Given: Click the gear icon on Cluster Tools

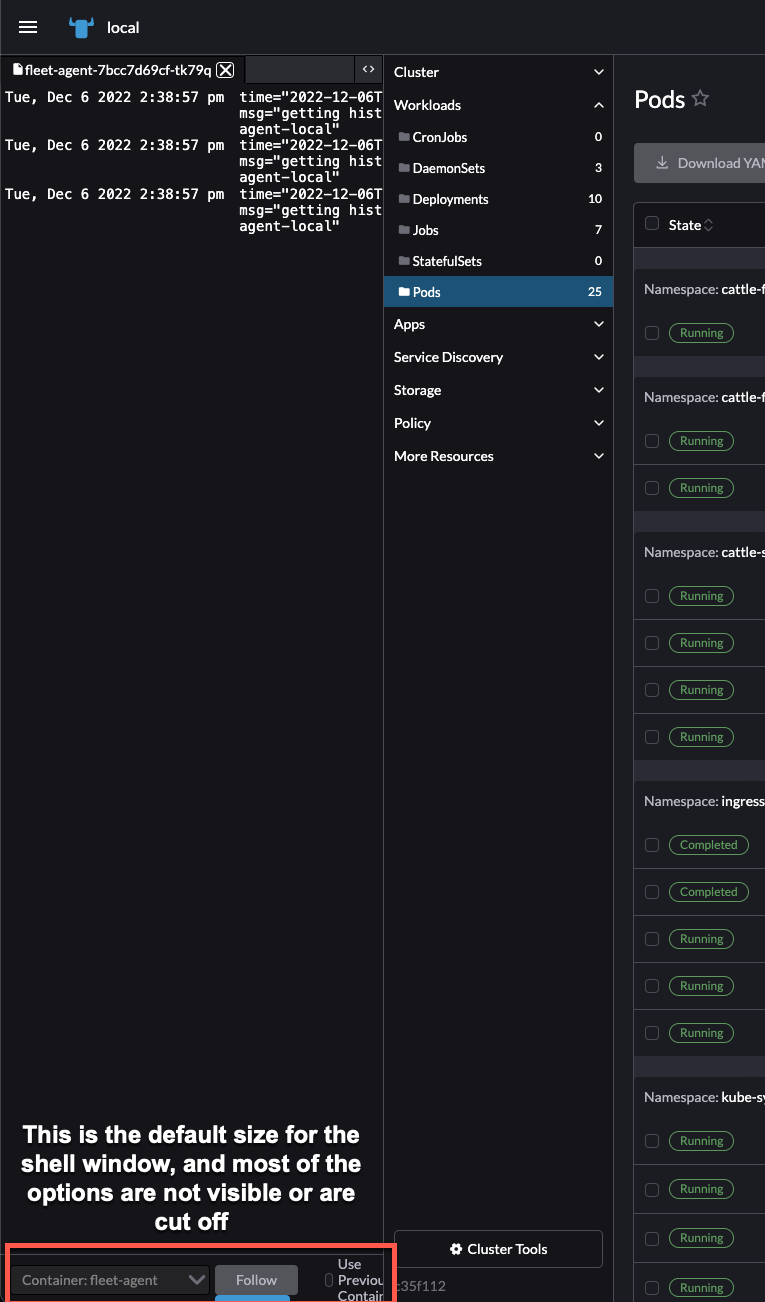Looking at the screenshot, I should [455, 1248].
